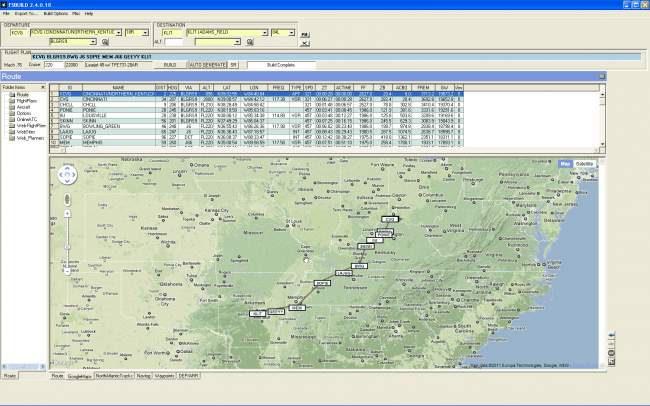
Task: Select the Route folder in tree
Action: [x=22, y=95]
